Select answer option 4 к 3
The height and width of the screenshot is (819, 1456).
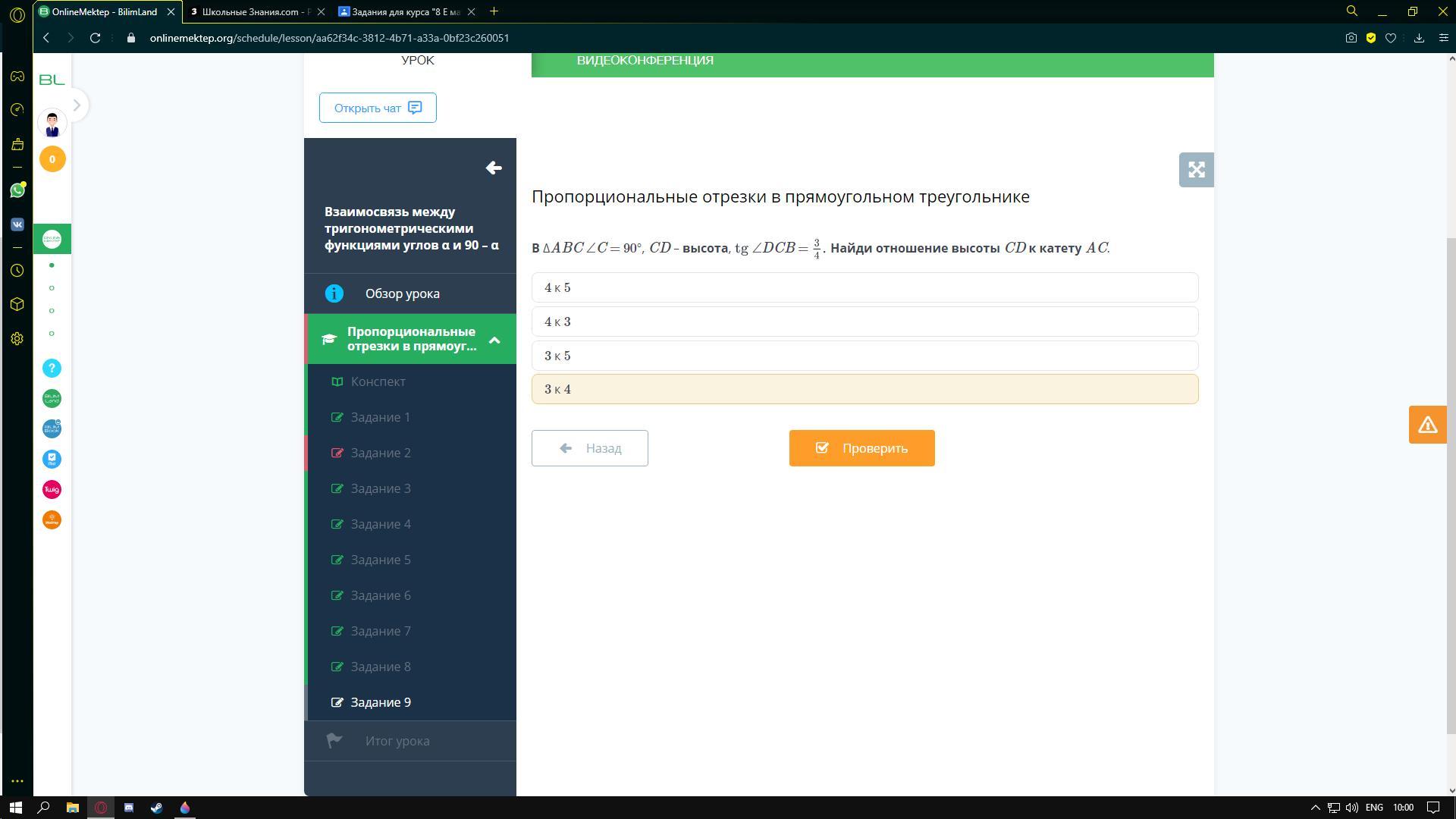tap(864, 322)
